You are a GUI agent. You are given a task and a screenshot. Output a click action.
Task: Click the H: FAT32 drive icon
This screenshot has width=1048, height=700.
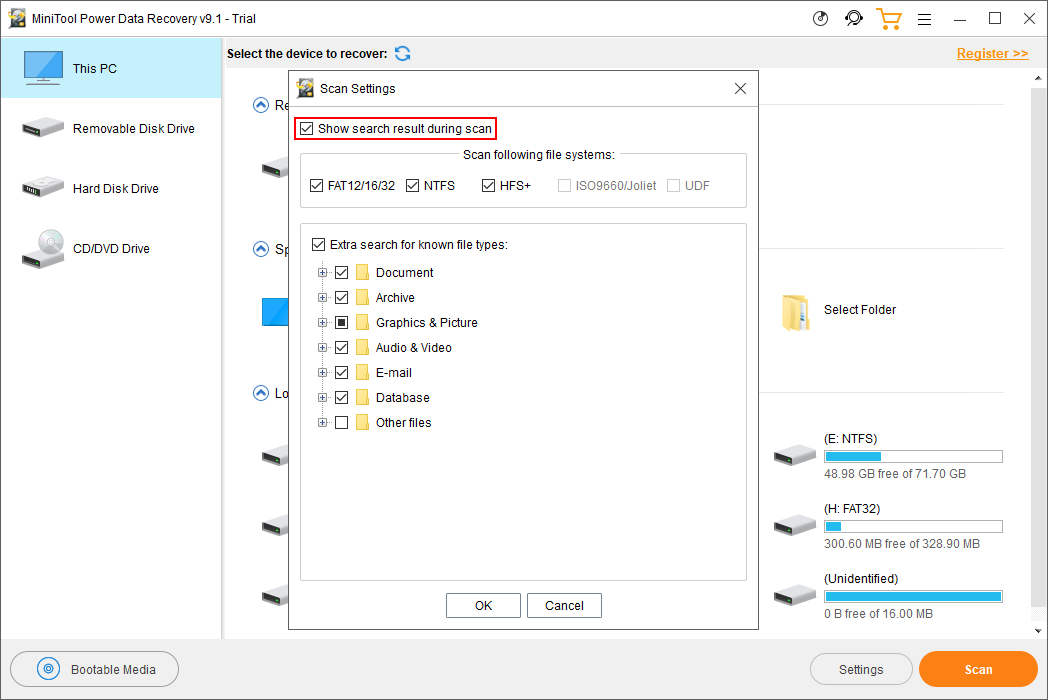coord(795,526)
